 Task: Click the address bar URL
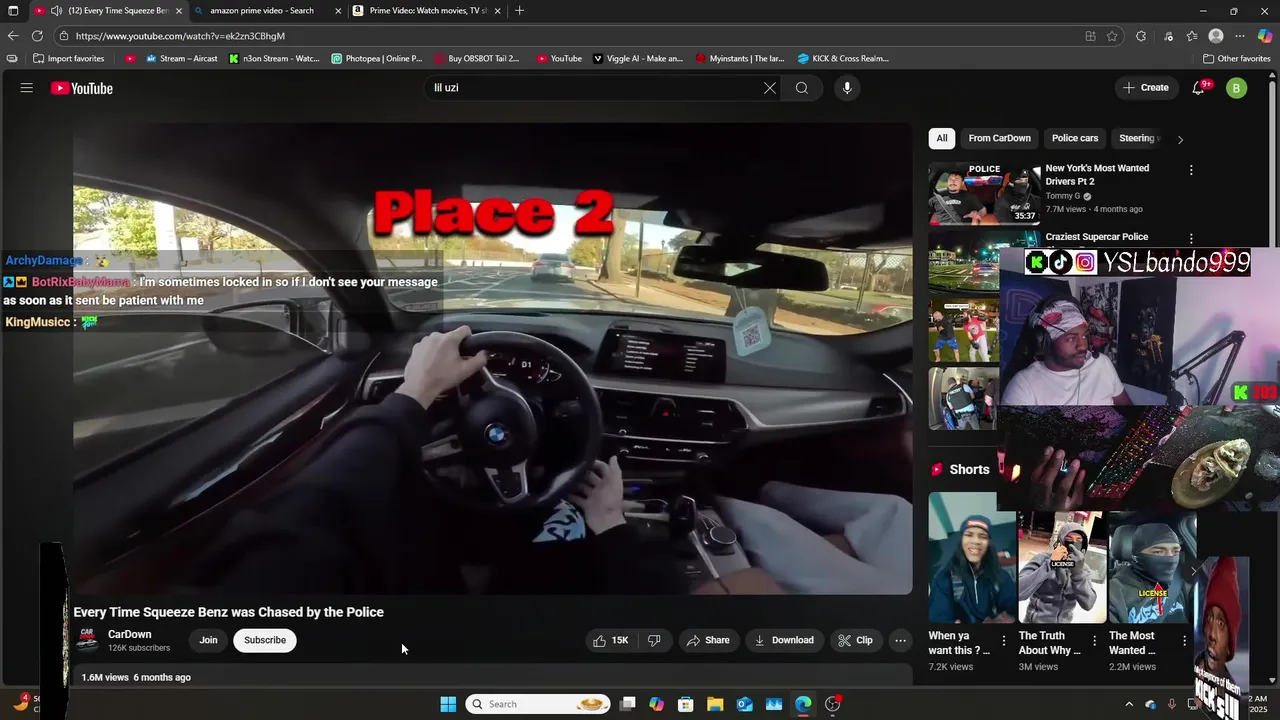pyautogui.click(x=181, y=36)
